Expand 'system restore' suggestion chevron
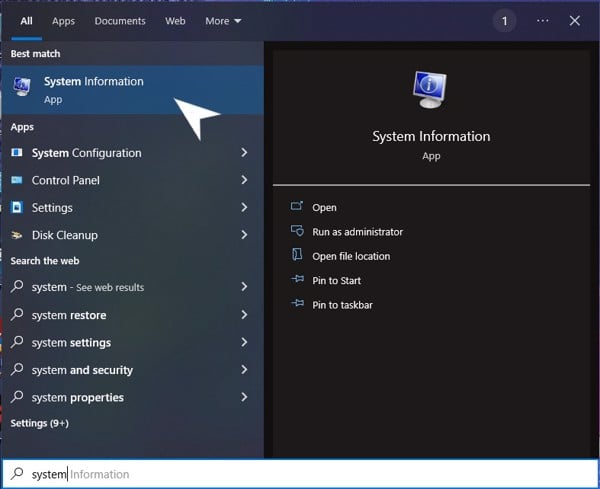 (x=244, y=315)
